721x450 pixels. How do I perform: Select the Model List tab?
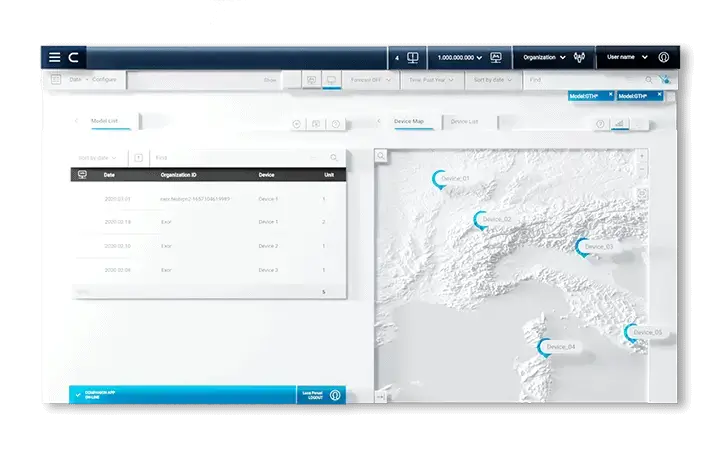(x=105, y=120)
